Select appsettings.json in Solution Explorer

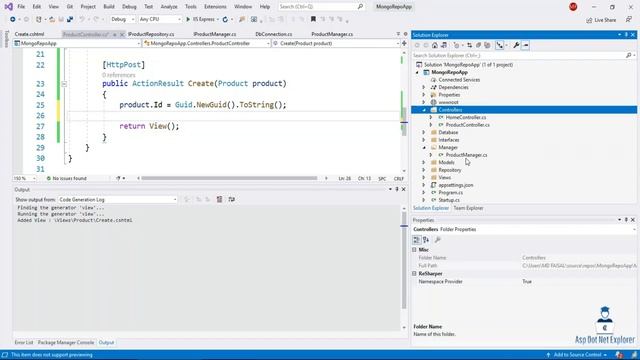(456, 185)
